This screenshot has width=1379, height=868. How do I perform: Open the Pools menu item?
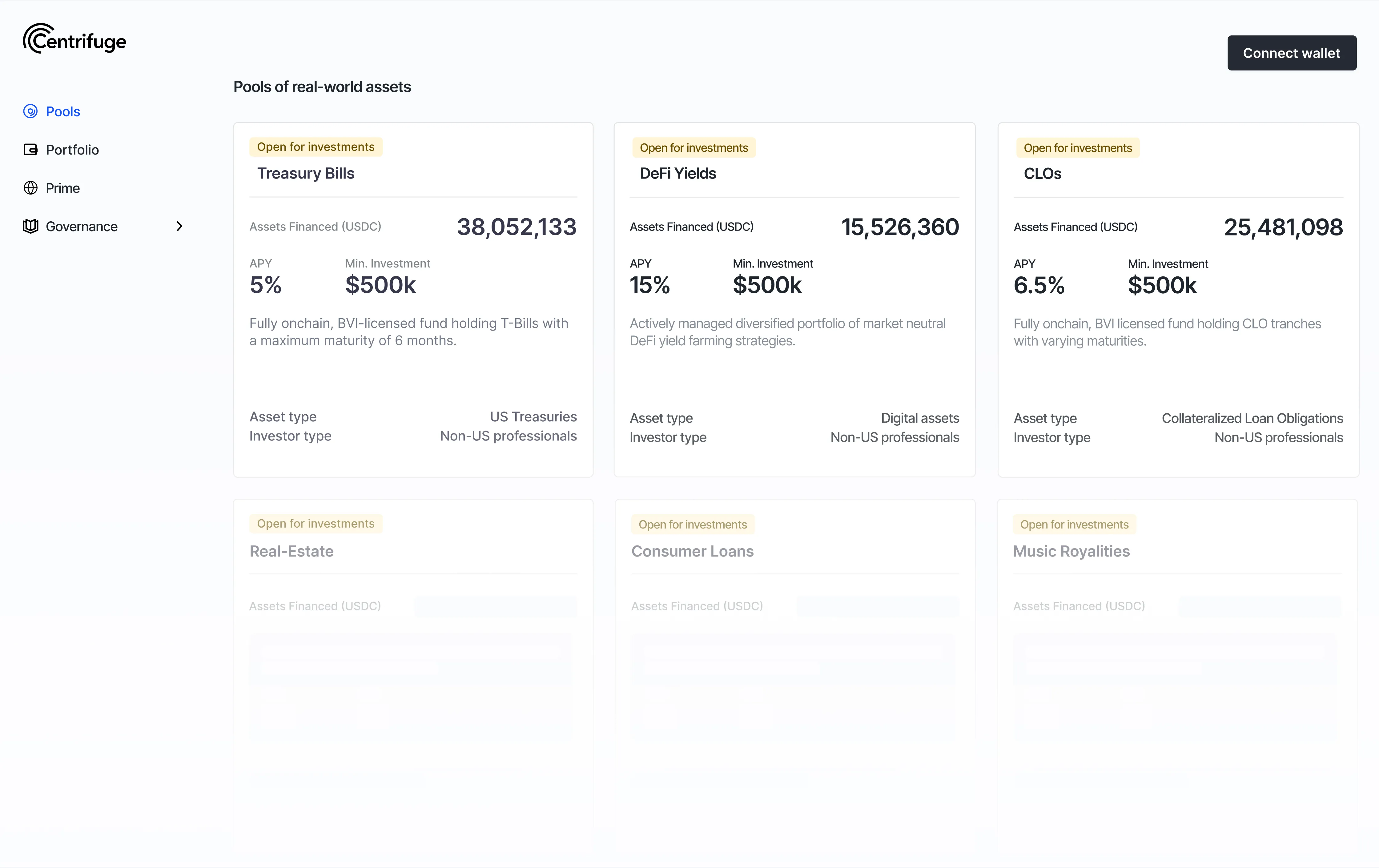click(x=63, y=112)
